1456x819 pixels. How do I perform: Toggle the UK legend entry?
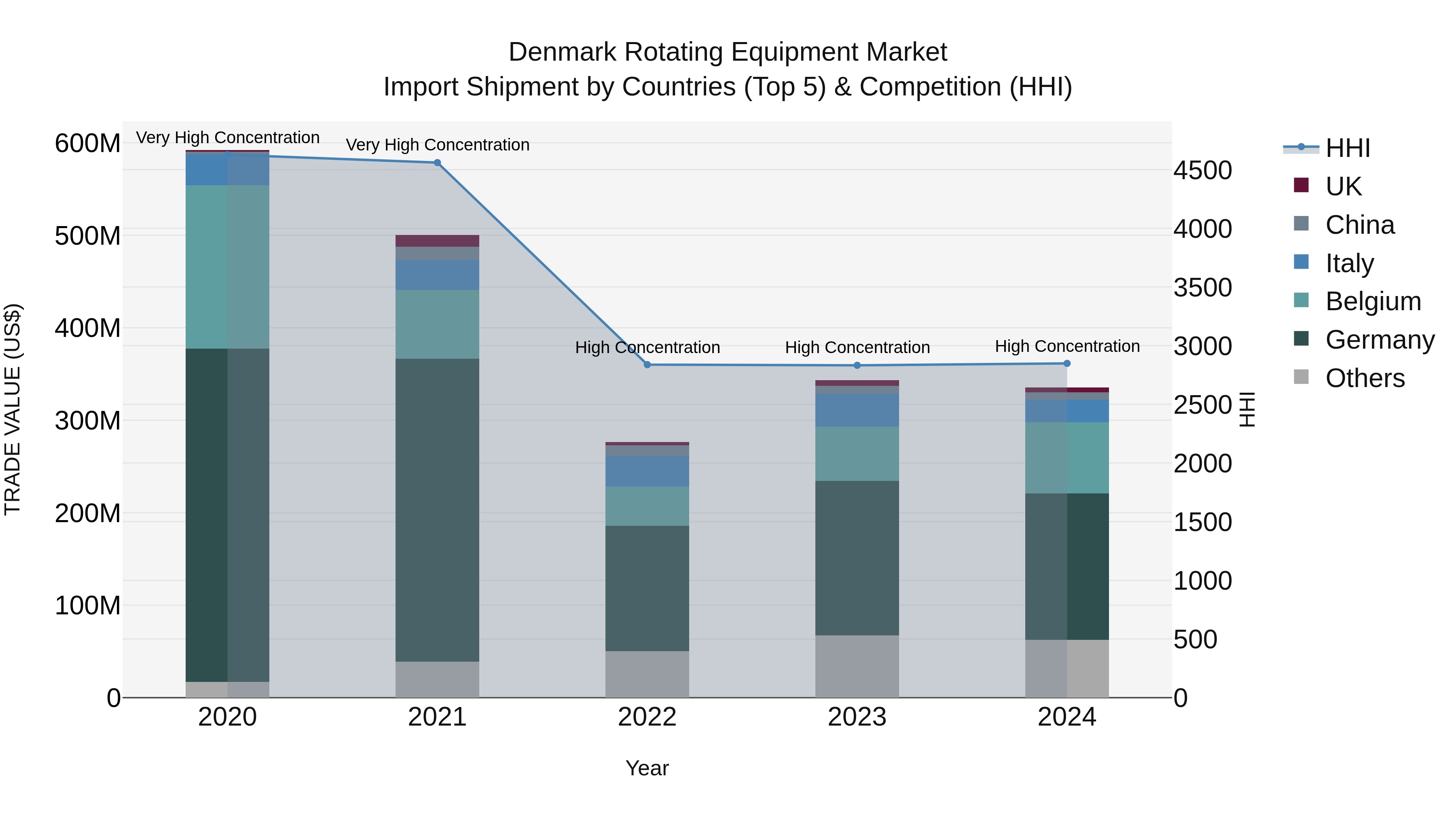point(1328,186)
